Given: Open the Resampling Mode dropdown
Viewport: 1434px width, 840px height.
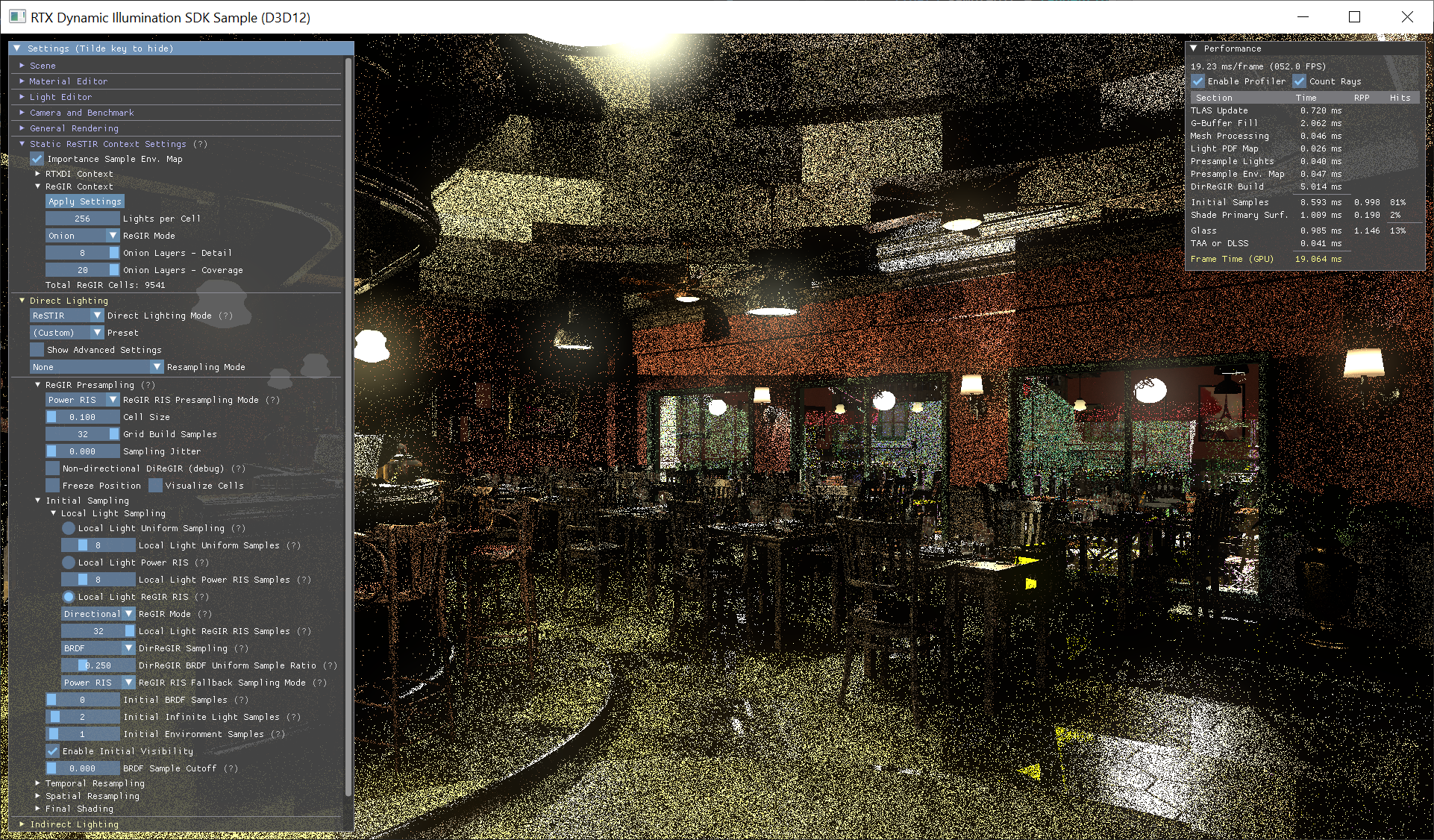Looking at the screenshot, I should click(x=96, y=367).
